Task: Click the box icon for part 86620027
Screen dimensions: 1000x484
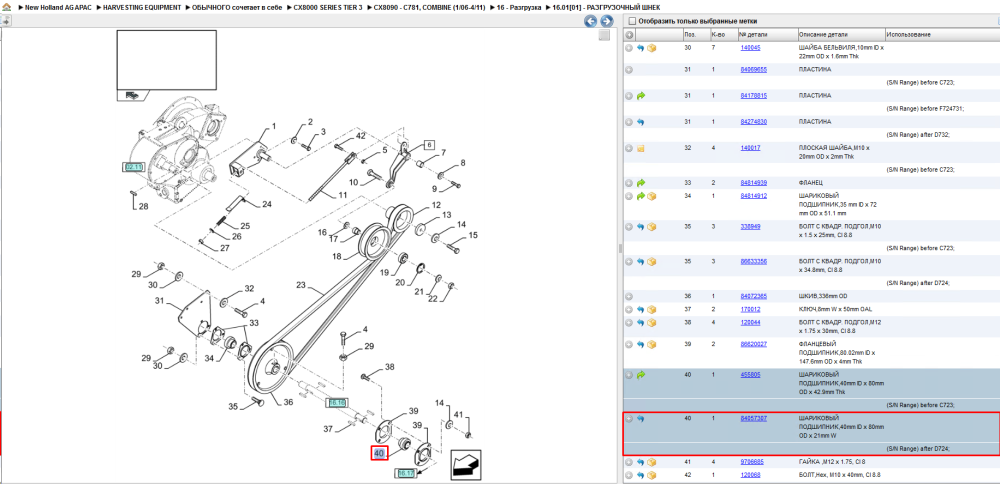Action: 652,344
